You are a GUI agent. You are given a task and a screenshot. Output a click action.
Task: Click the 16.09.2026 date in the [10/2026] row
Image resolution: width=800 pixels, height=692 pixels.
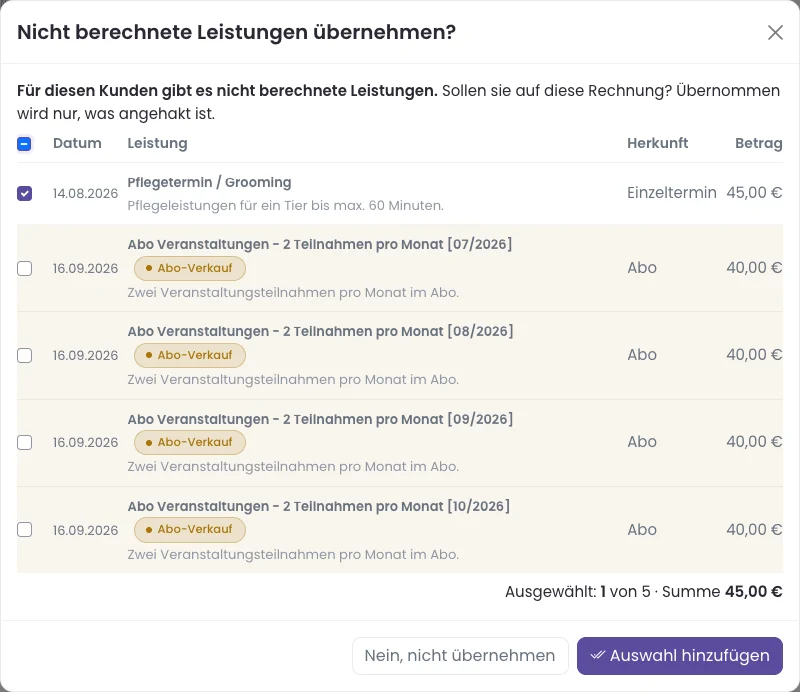[x=85, y=530]
